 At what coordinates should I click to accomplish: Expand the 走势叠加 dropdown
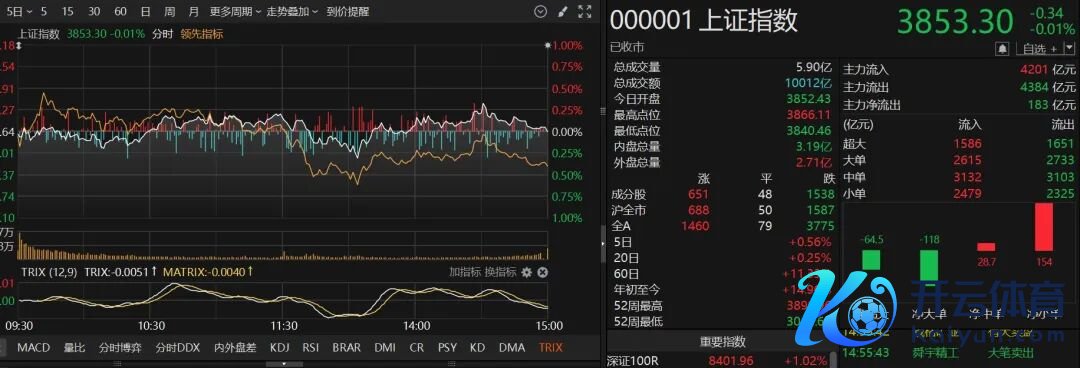click(x=293, y=12)
